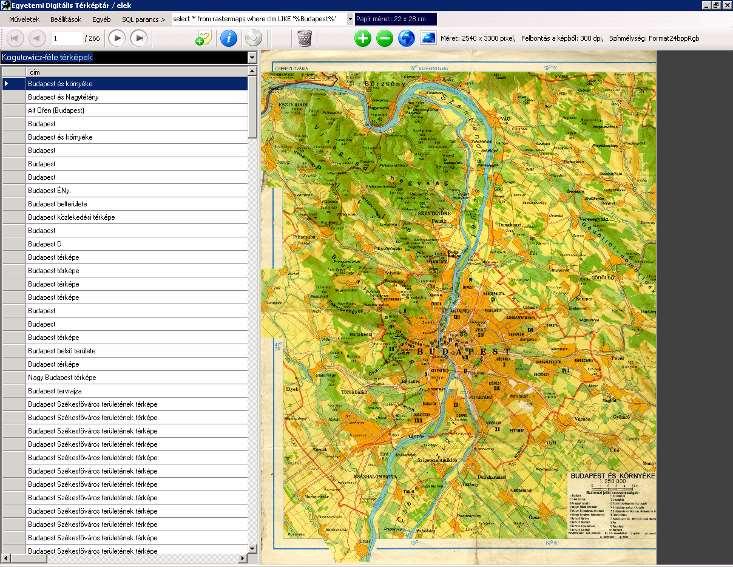The image size is (733, 567).
Task: Expand the SQL query dropdown arrow
Action: tap(350, 19)
